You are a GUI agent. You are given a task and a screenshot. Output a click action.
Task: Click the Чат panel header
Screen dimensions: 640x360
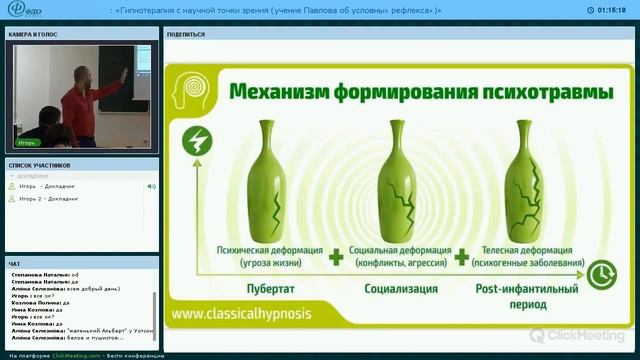pyautogui.click(x=82, y=264)
